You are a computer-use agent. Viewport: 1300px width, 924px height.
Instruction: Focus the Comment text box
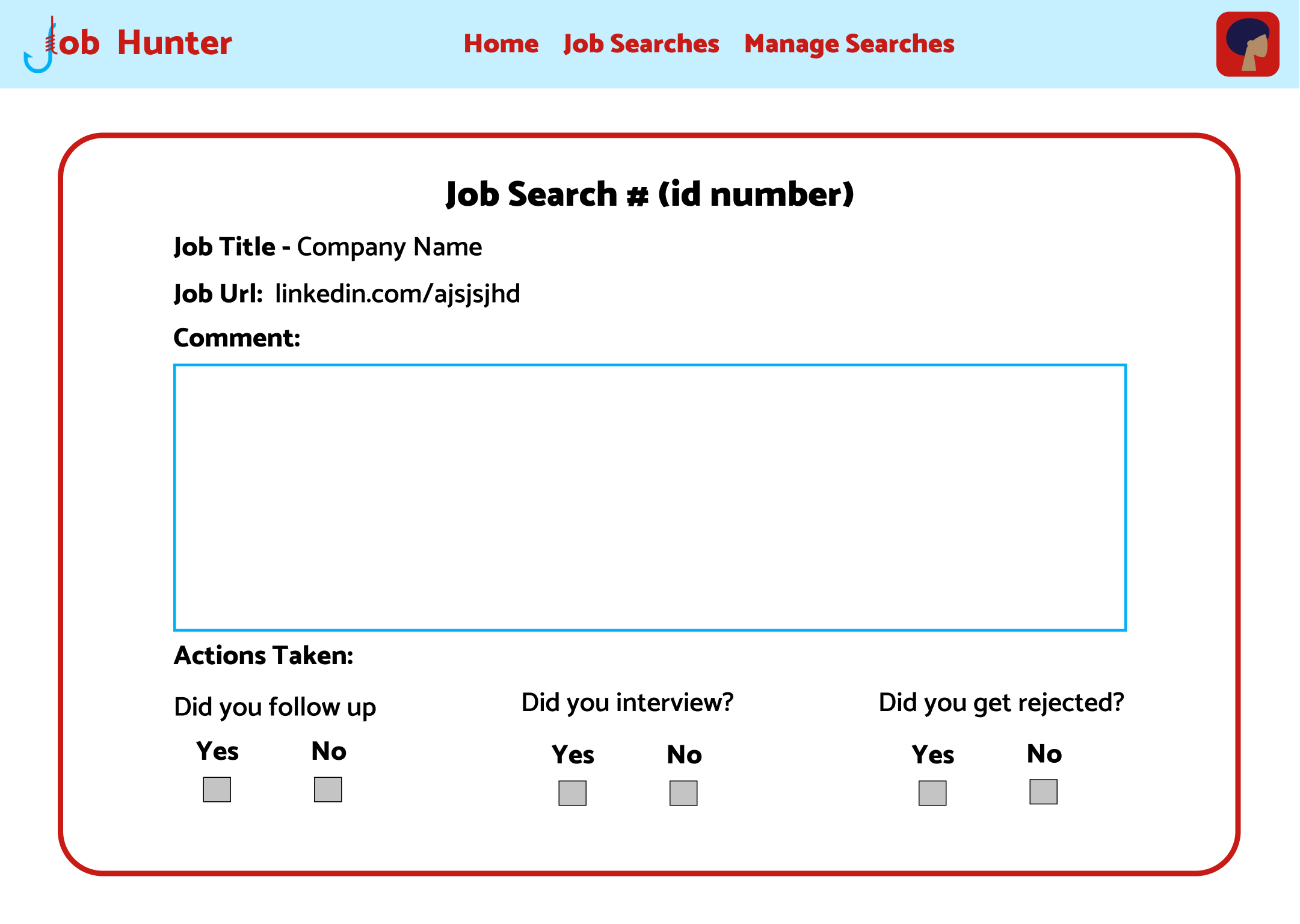click(x=649, y=497)
